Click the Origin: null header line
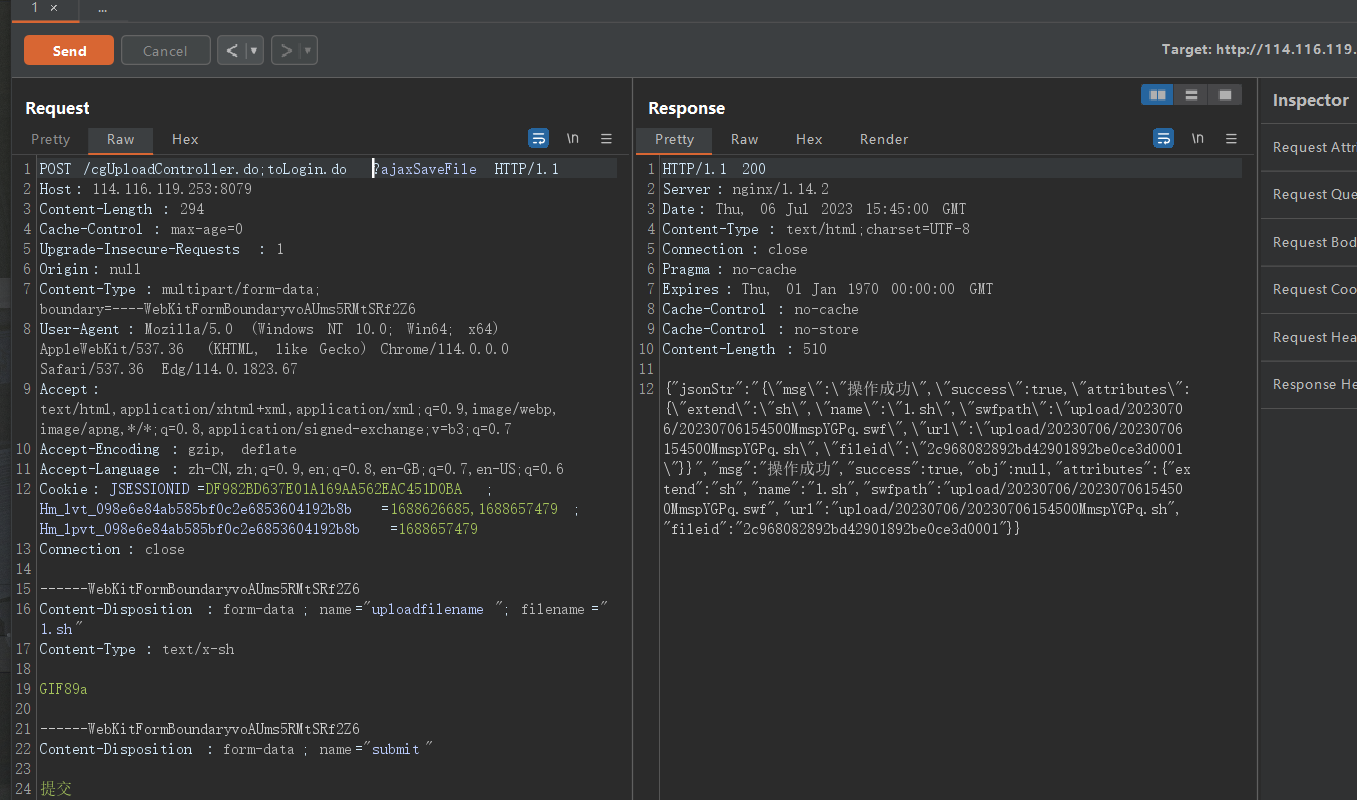The height and width of the screenshot is (800, 1357). pyautogui.click(x=90, y=269)
